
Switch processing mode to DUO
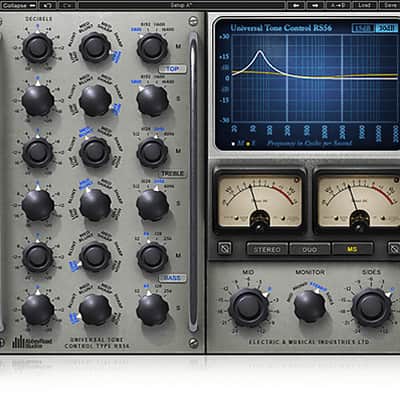(310, 249)
